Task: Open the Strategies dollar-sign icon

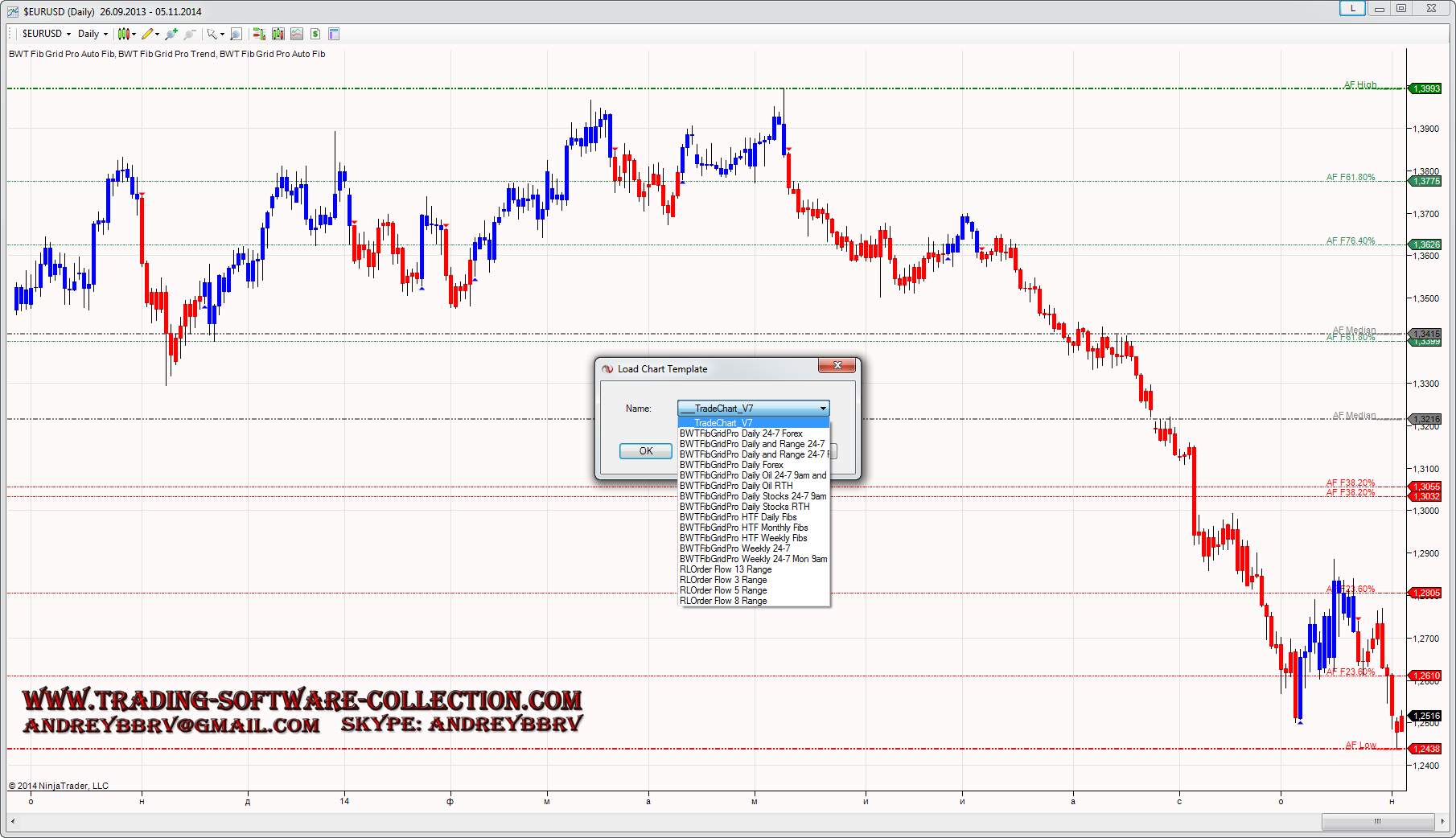Action: pyautogui.click(x=315, y=34)
